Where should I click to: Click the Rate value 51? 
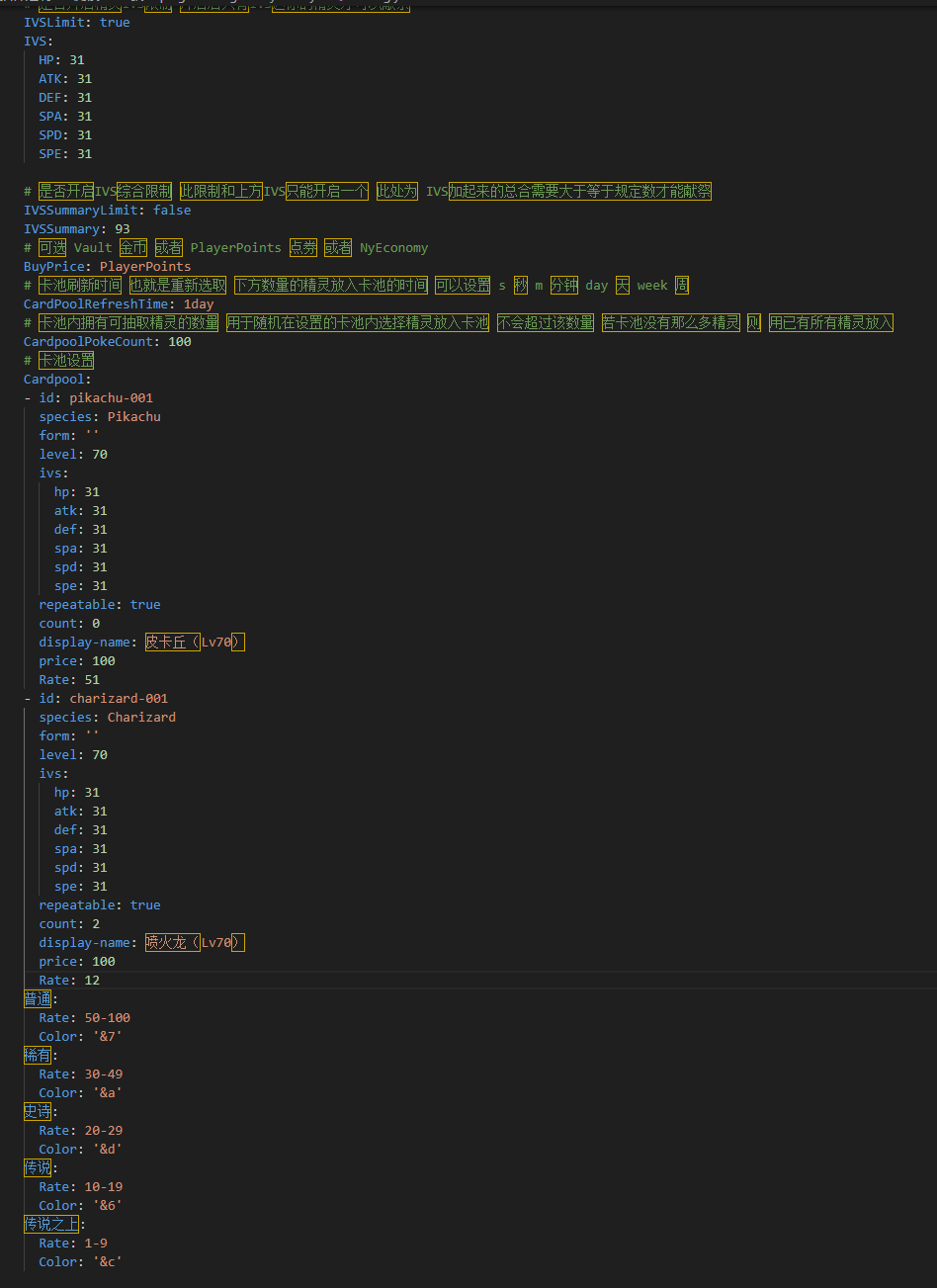coord(92,679)
